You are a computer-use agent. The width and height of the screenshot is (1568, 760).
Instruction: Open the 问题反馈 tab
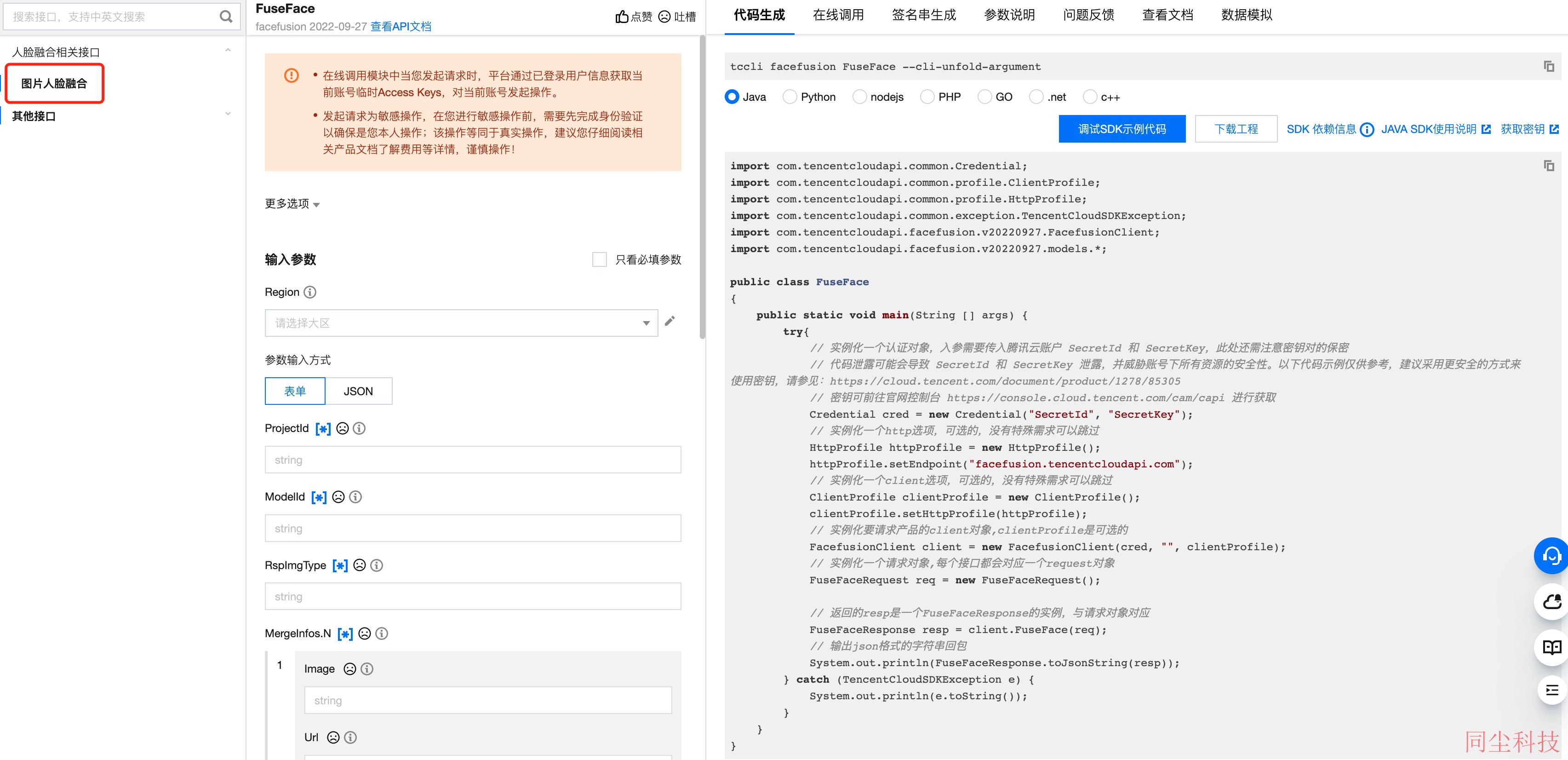point(1089,15)
